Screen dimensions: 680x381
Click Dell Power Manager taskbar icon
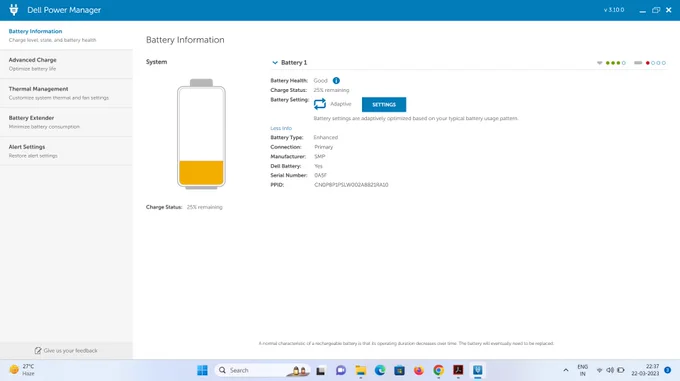click(x=477, y=370)
